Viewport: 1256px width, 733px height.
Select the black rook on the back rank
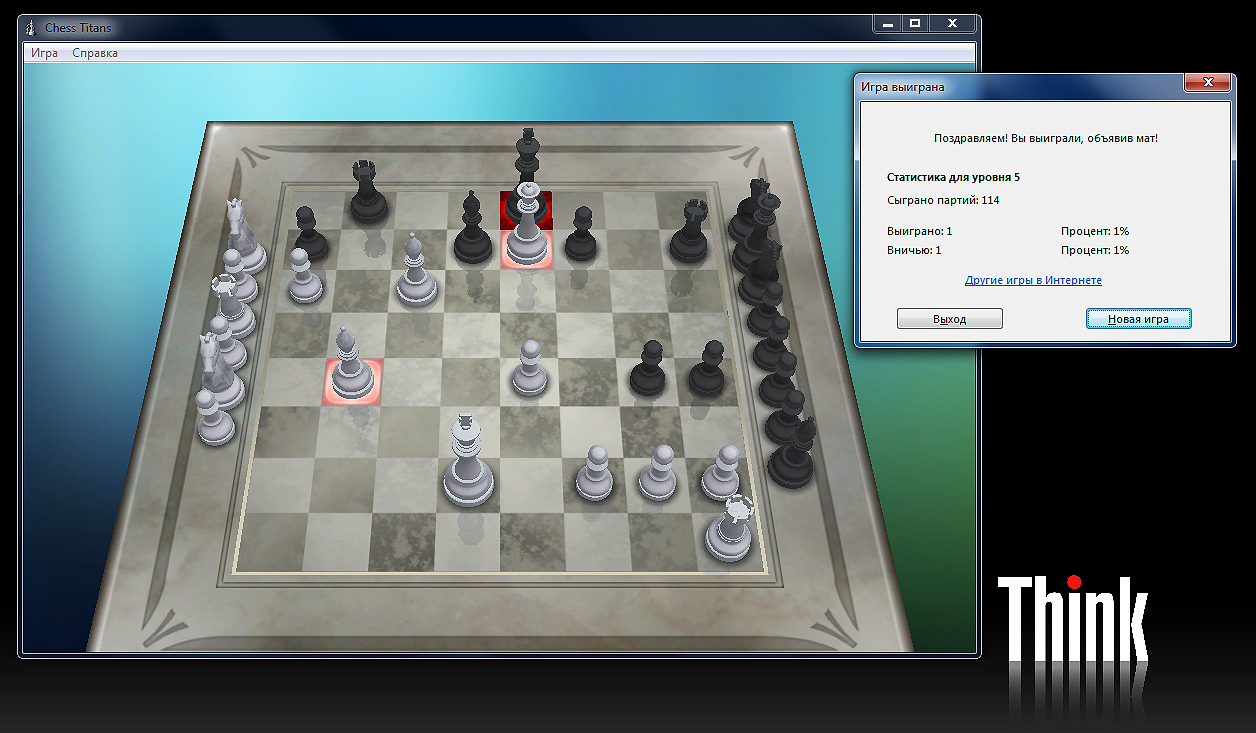point(369,193)
